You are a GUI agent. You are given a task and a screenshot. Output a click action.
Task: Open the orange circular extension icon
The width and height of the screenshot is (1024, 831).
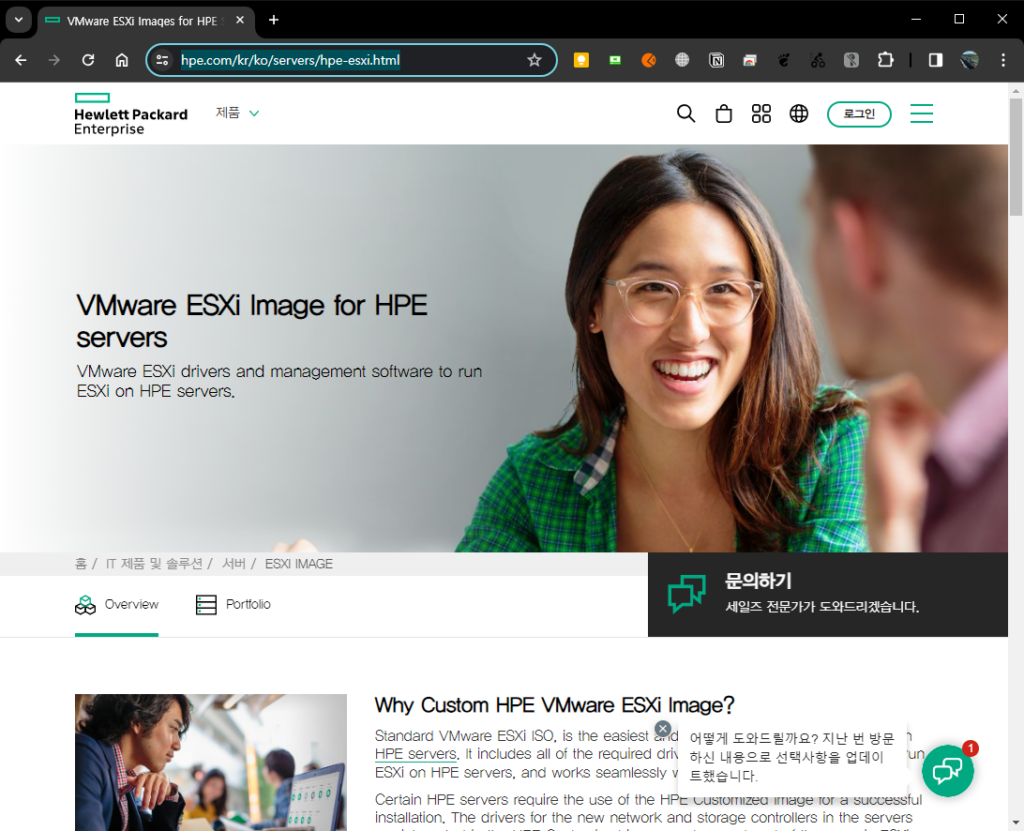pos(648,60)
